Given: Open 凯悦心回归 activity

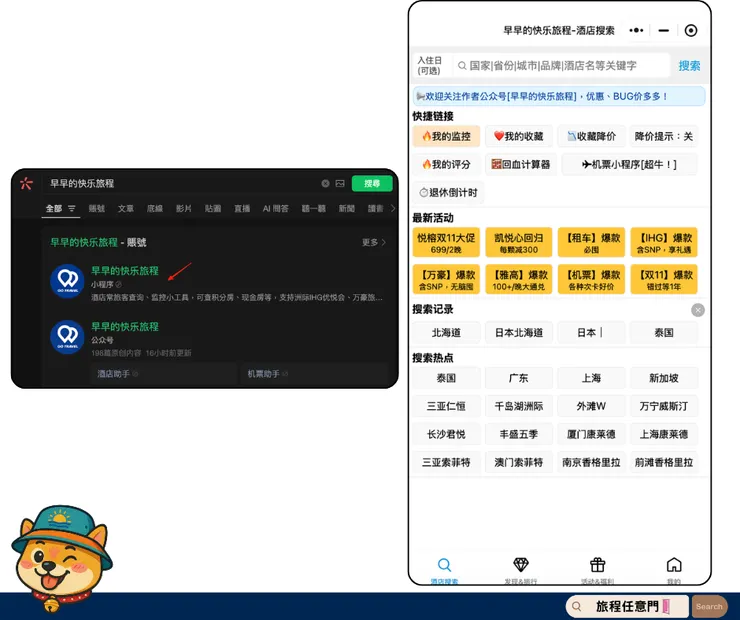Looking at the screenshot, I should click(x=519, y=243).
